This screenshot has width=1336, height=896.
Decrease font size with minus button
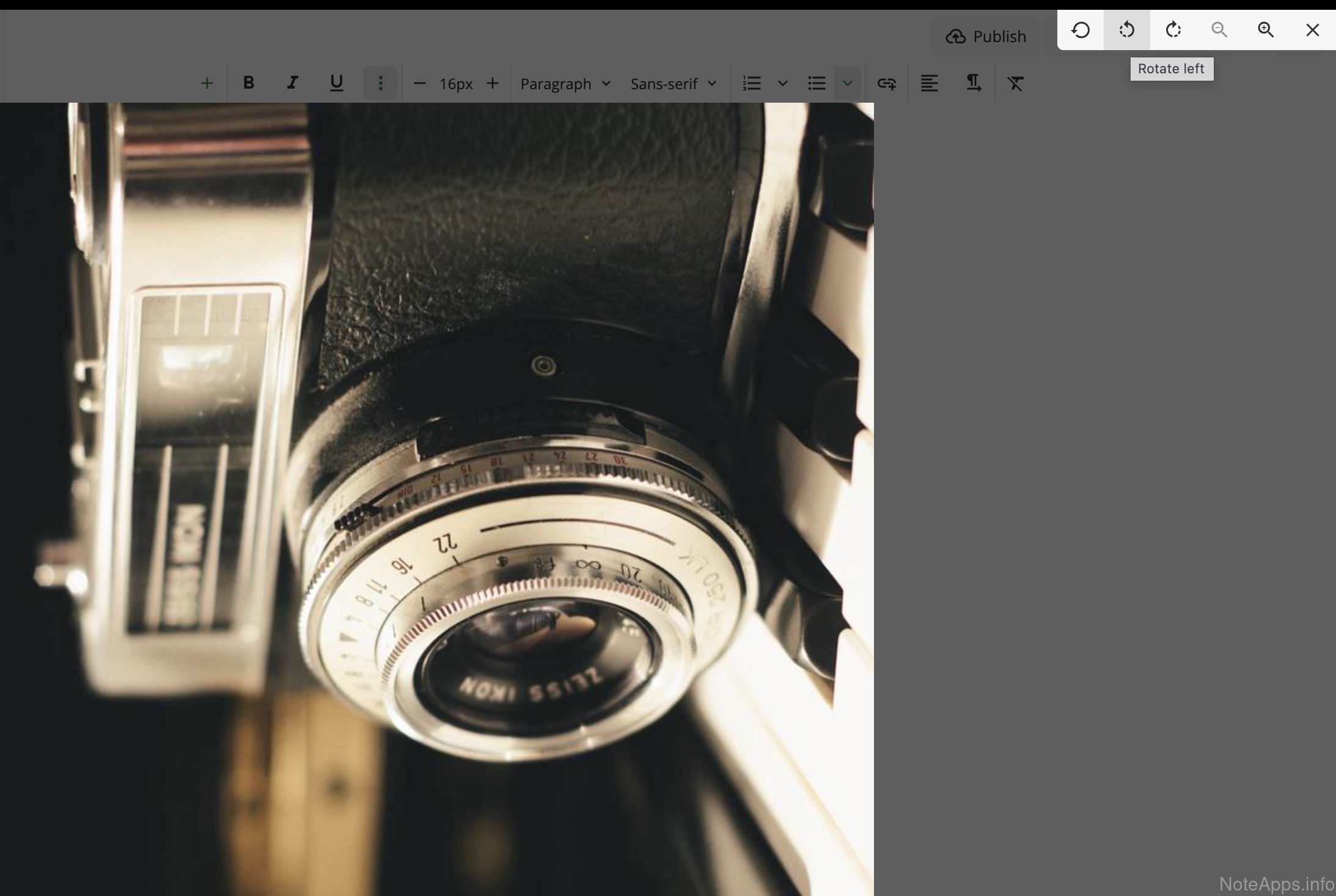tap(419, 83)
